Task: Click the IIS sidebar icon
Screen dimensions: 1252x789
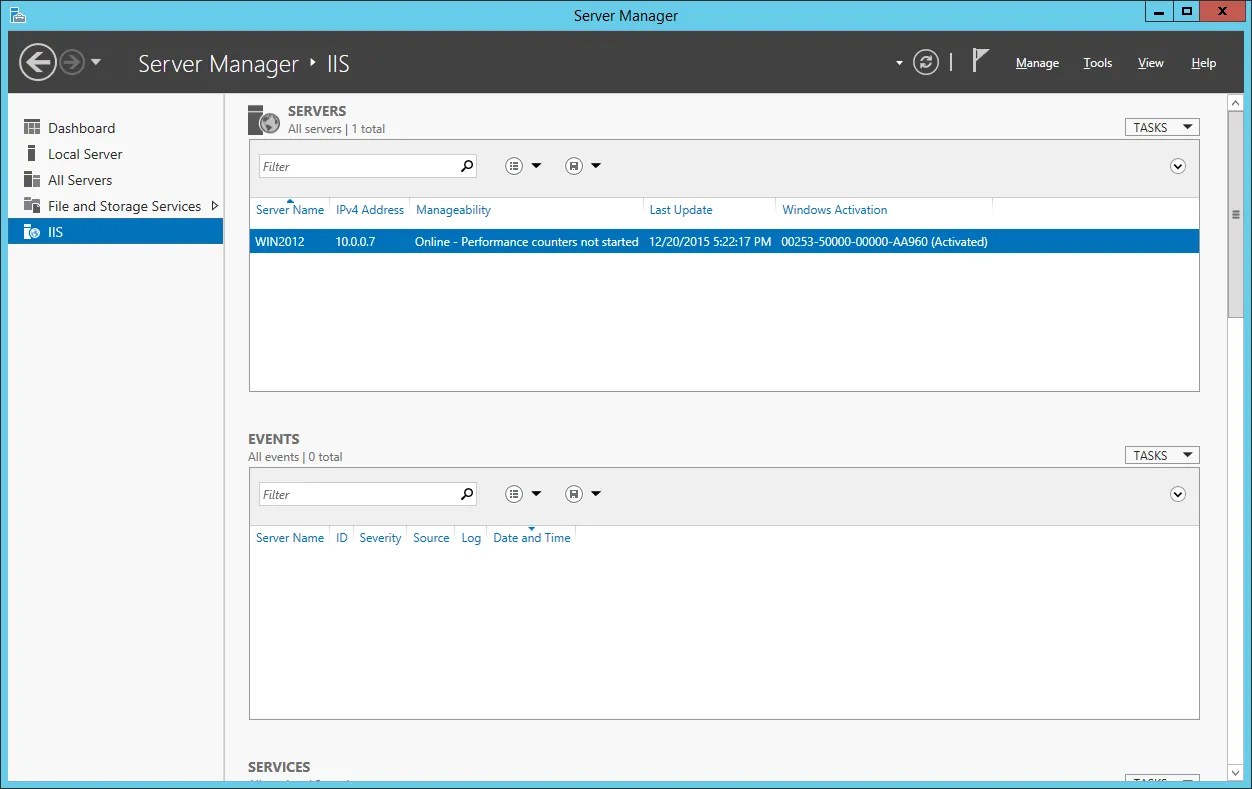Action: coord(31,232)
